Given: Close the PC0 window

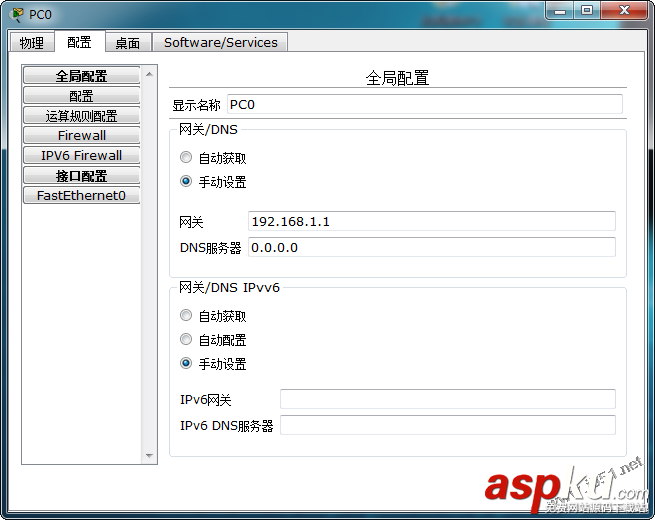Looking at the screenshot, I should click(x=624, y=10).
